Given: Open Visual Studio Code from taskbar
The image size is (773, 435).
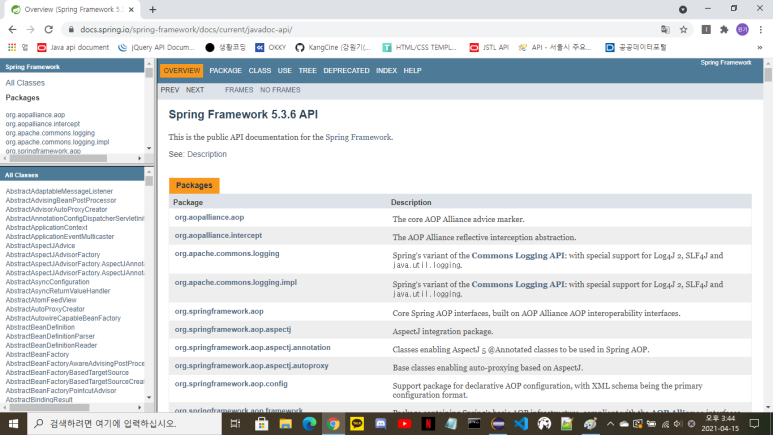Looking at the screenshot, I should point(521,424).
